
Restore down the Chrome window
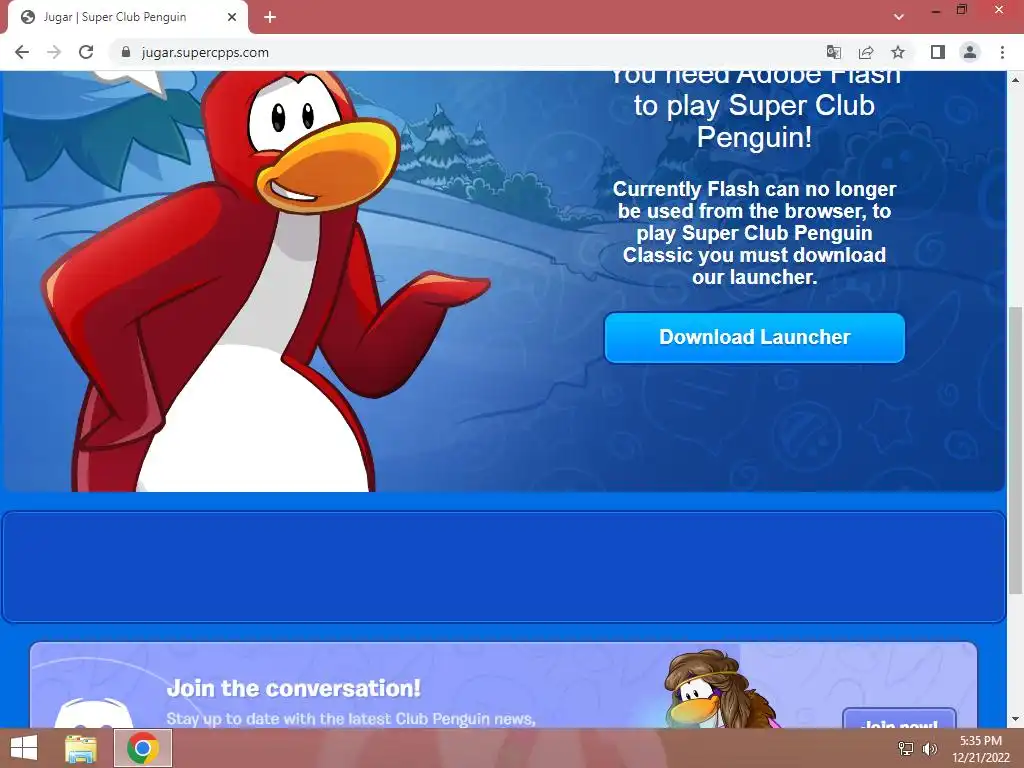click(961, 10)
